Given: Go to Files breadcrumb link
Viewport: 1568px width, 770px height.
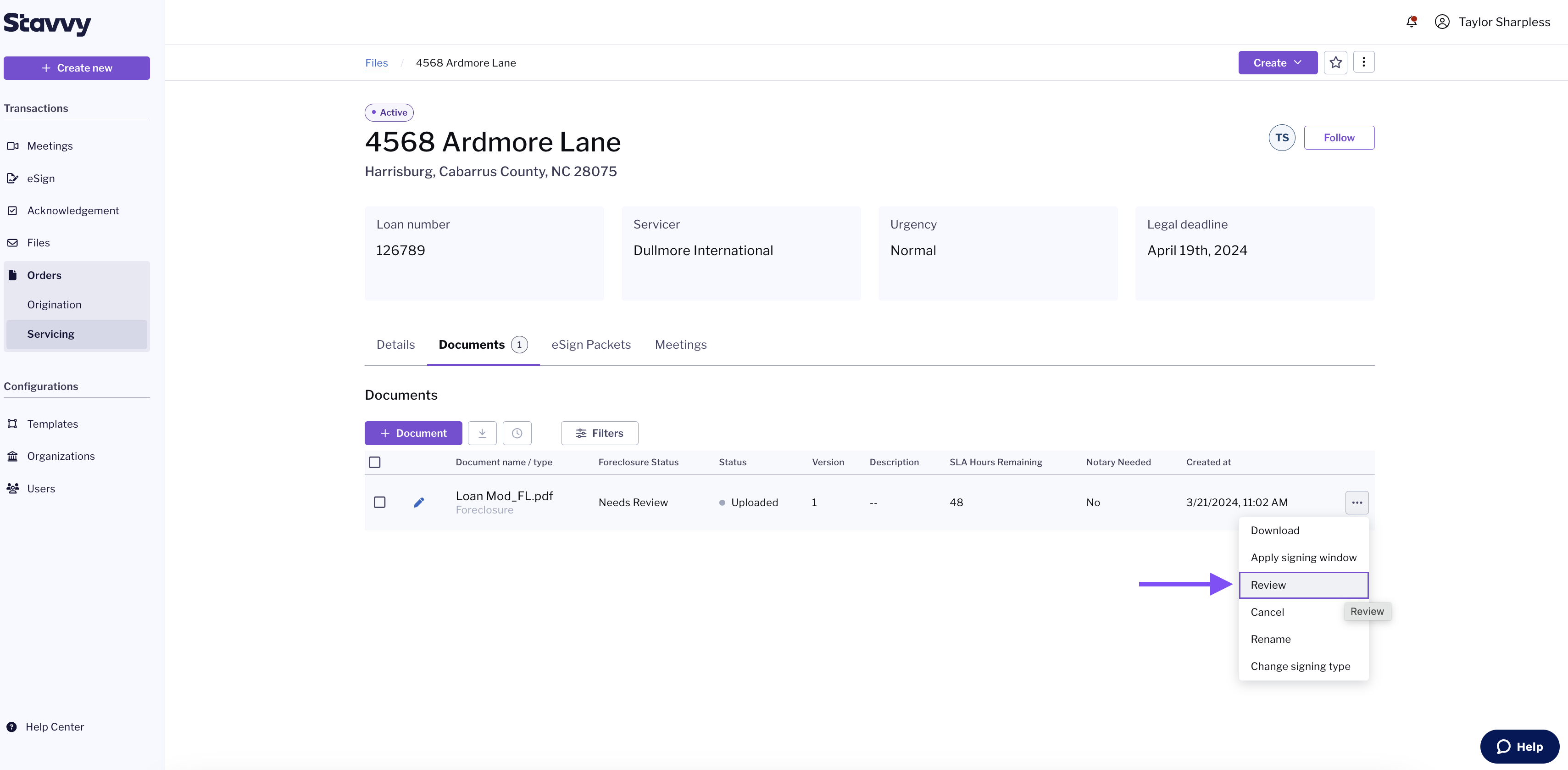Looking at the screenshot, I should click(376, 63).
